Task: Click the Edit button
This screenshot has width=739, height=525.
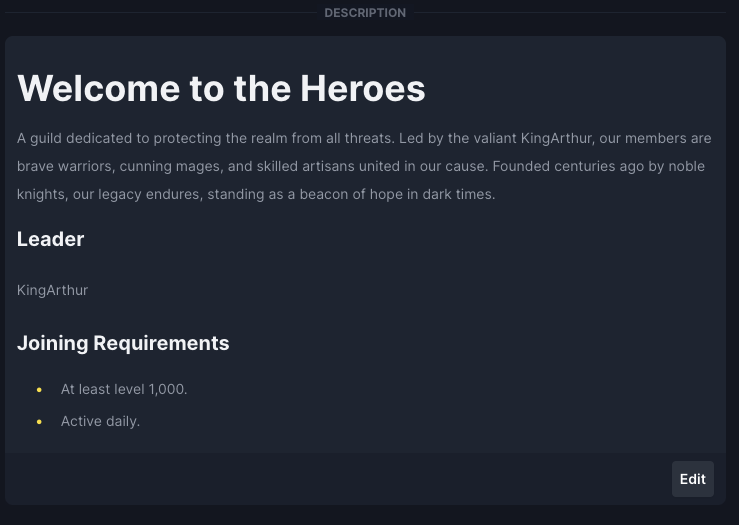Action: click(692, 479)
